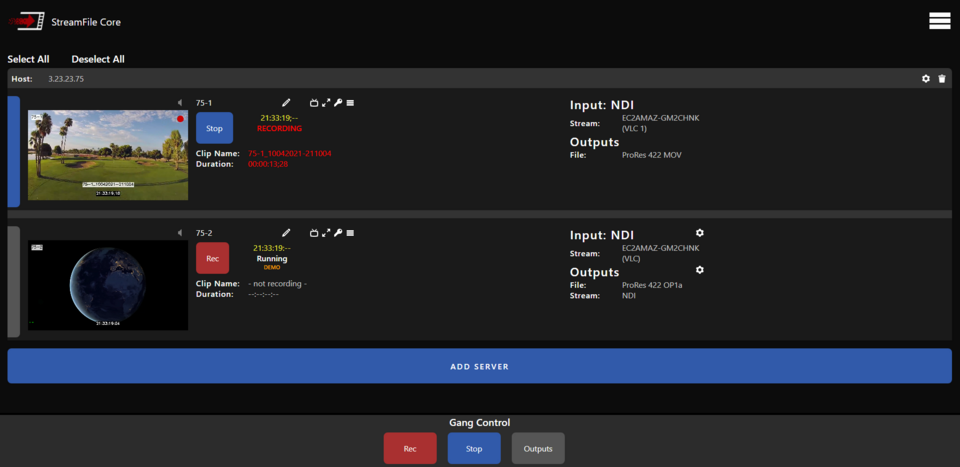Open the square menu icon on channel 75-2

350,232
